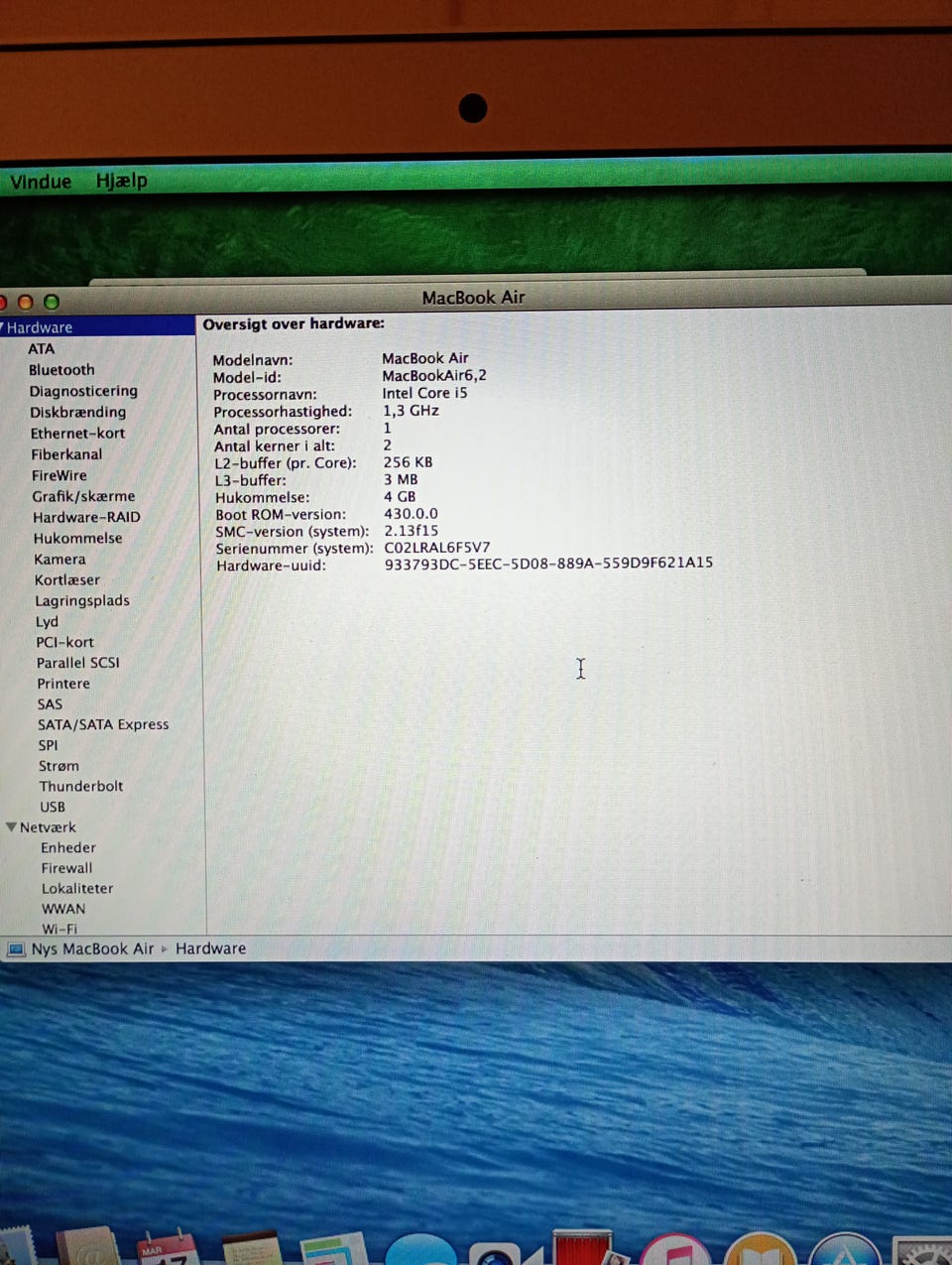Select Grafik/skærme in the sidebar

(83, 496)
